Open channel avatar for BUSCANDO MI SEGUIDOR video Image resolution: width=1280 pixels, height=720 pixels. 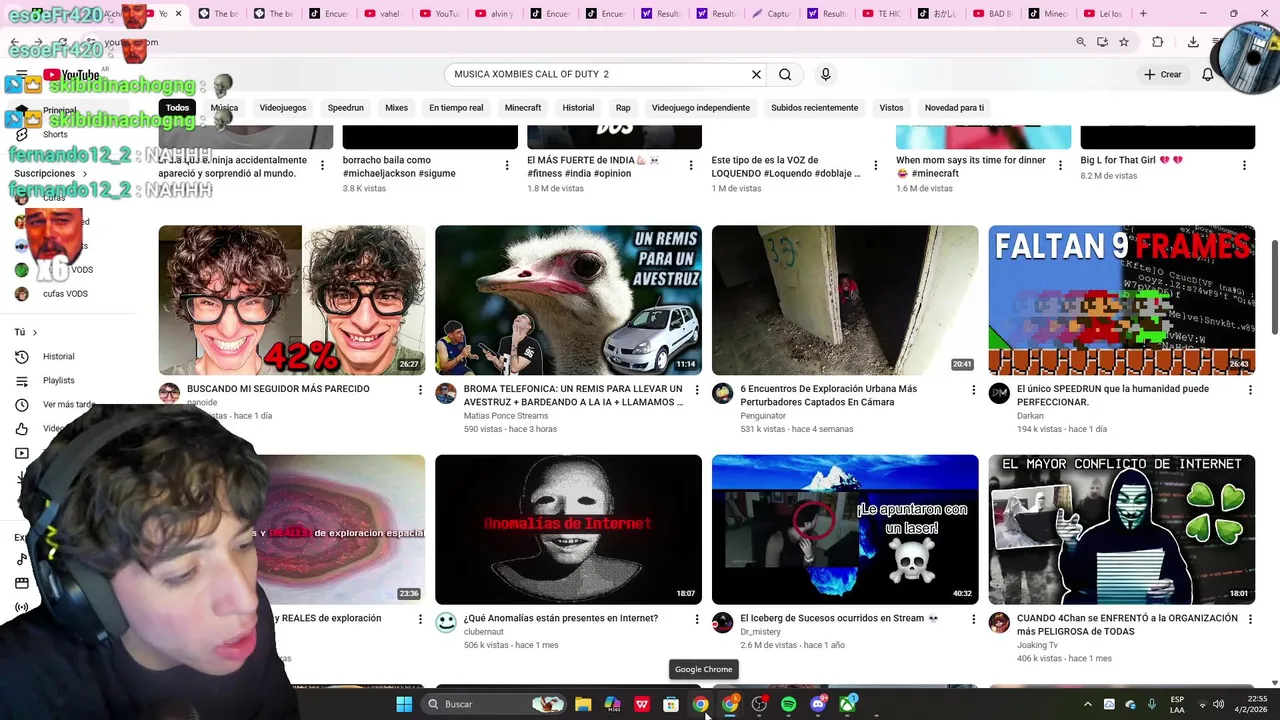[169, 394]
